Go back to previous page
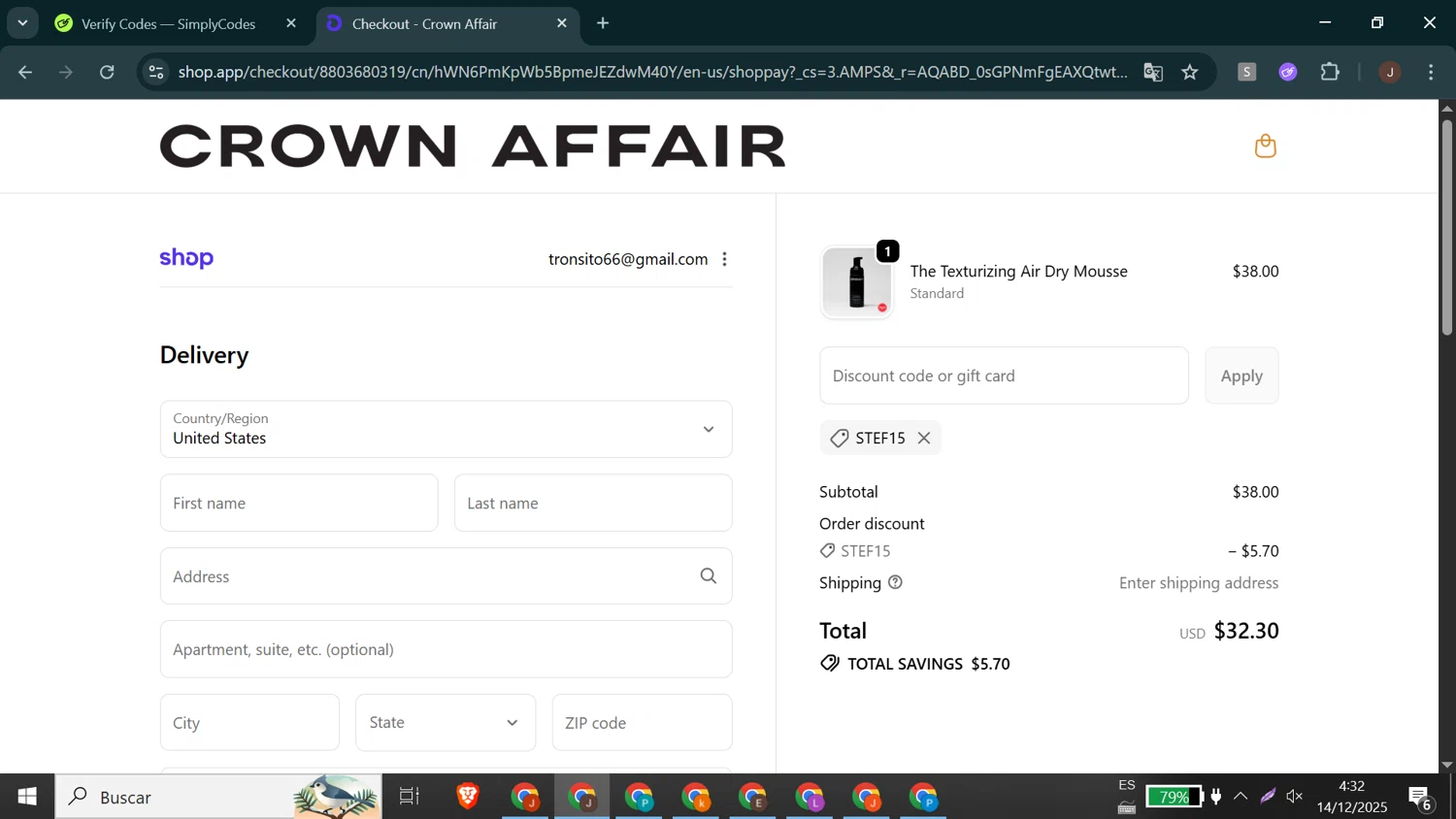This screenshot has height=819, width=1456. point(25,72)
